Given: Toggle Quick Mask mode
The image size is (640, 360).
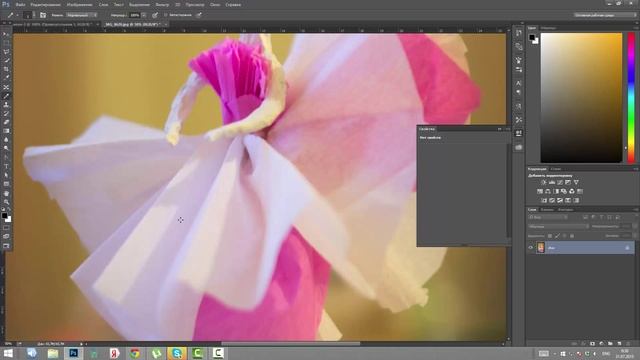Looking at the screenshot, I should tap(6, 228).
